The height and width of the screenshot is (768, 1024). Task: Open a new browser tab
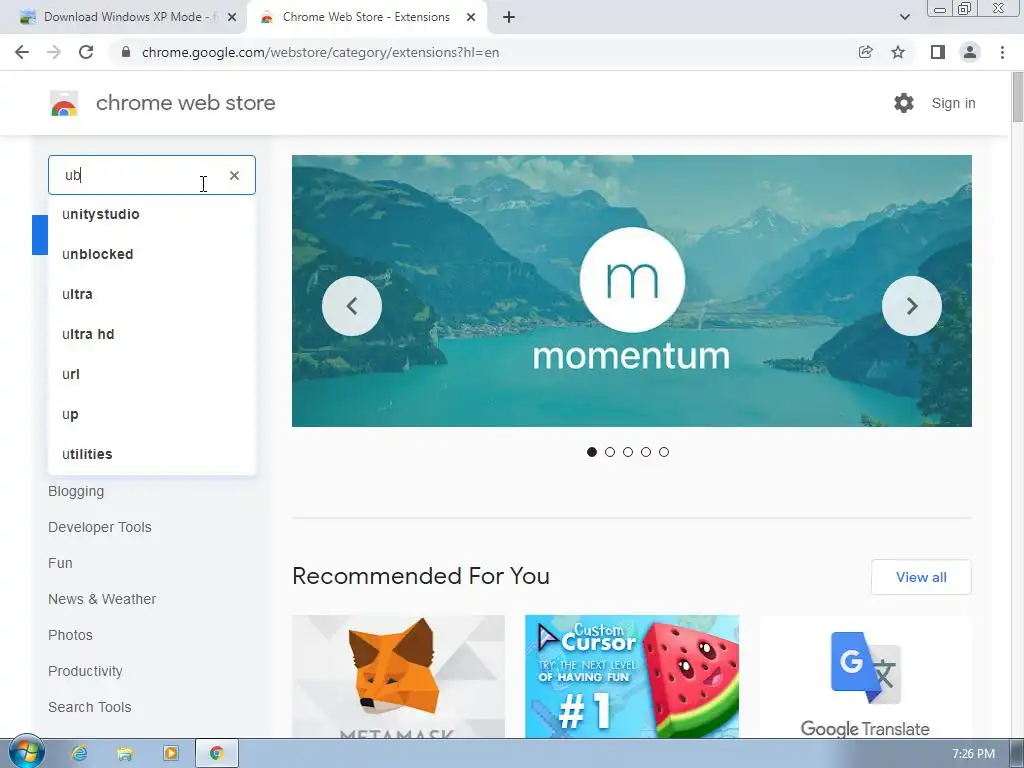coord(509,17)
